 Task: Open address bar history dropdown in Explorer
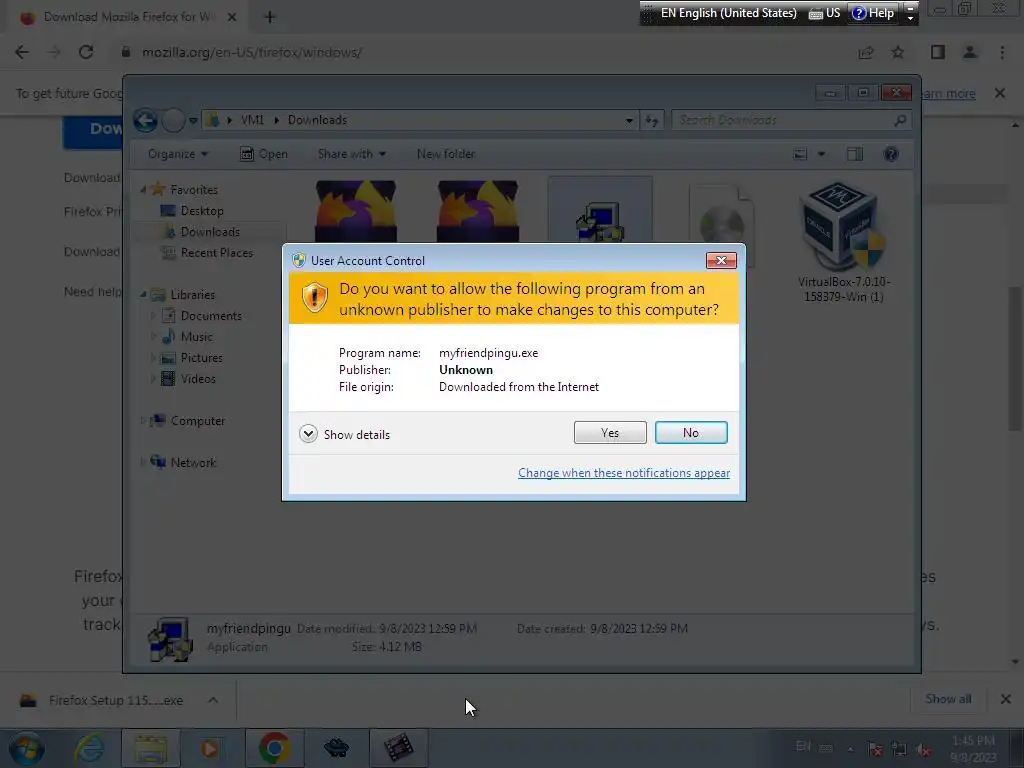[629, 120]
